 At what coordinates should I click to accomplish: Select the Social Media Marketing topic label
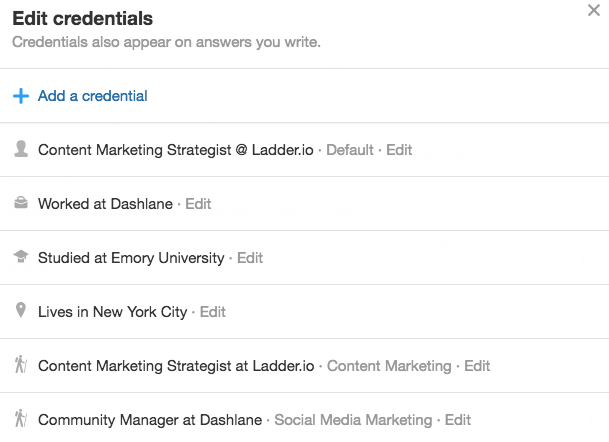(x=353, y=420)
